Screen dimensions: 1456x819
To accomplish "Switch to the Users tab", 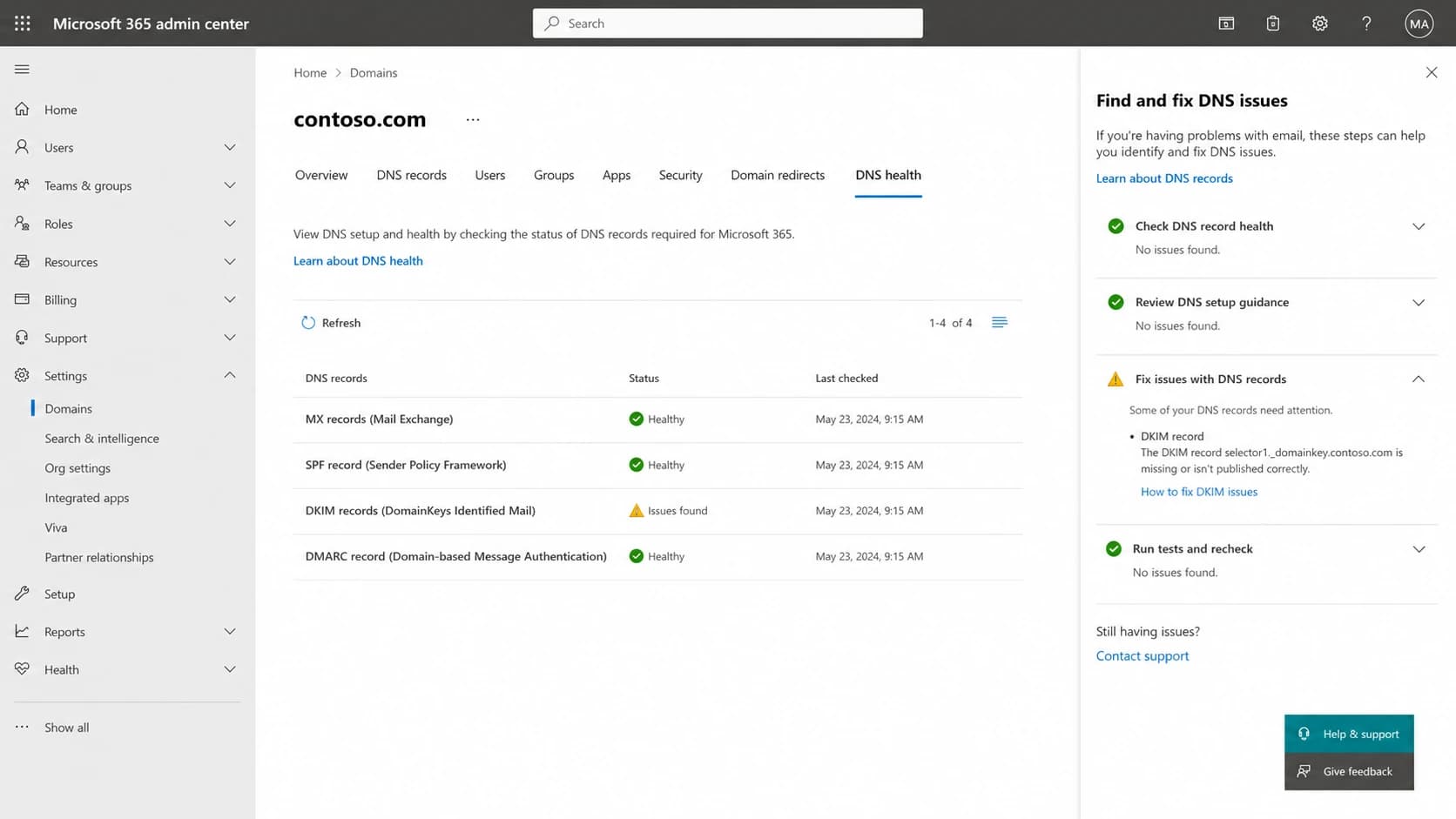I will 490,175.
